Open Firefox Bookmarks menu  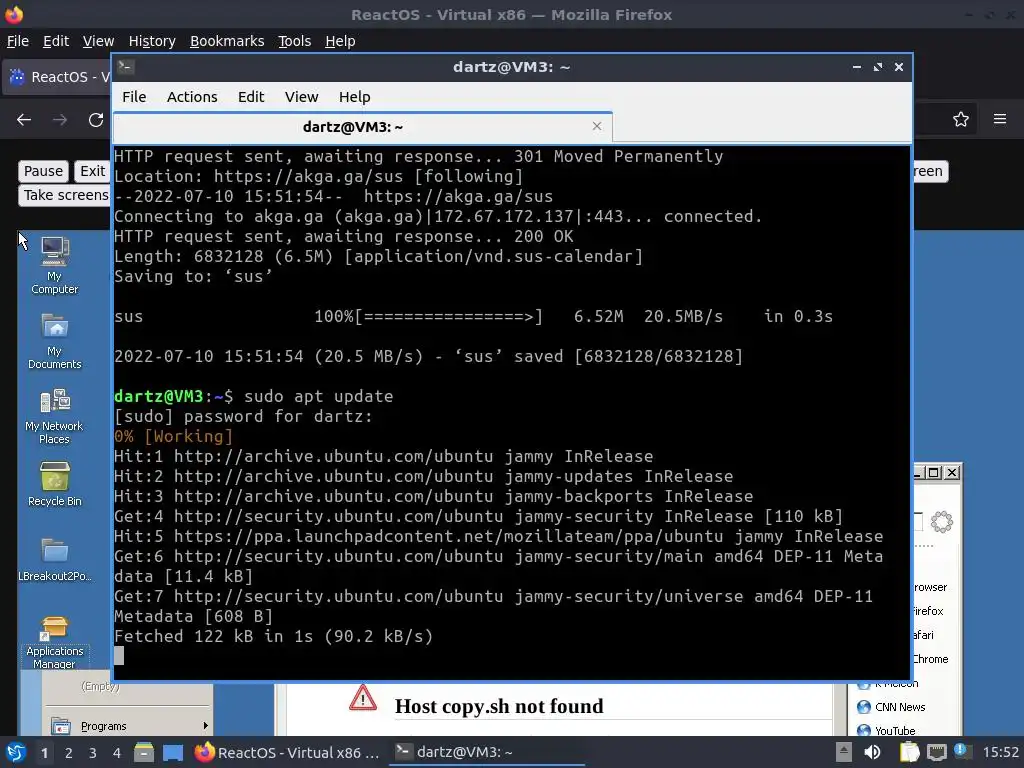pyautogui.click(x=227, y=41)
